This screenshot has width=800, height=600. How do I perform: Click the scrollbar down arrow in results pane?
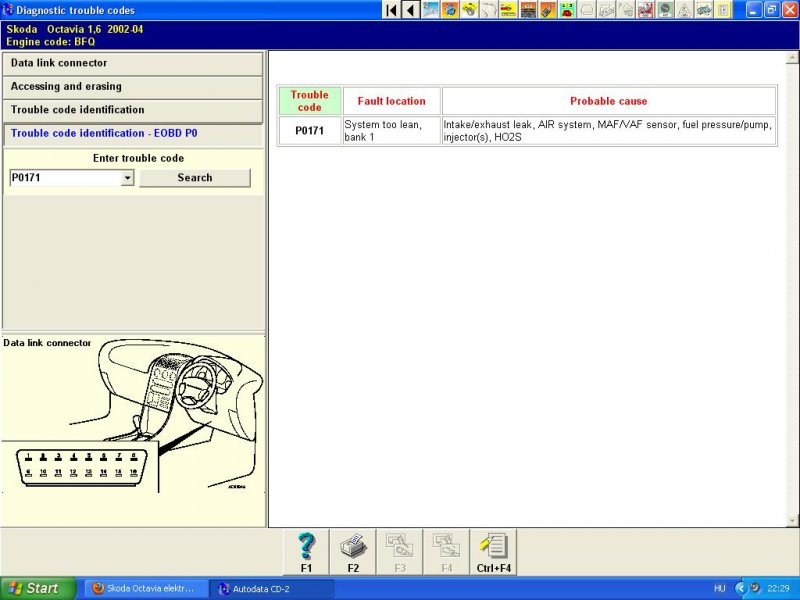coord(793,520)
